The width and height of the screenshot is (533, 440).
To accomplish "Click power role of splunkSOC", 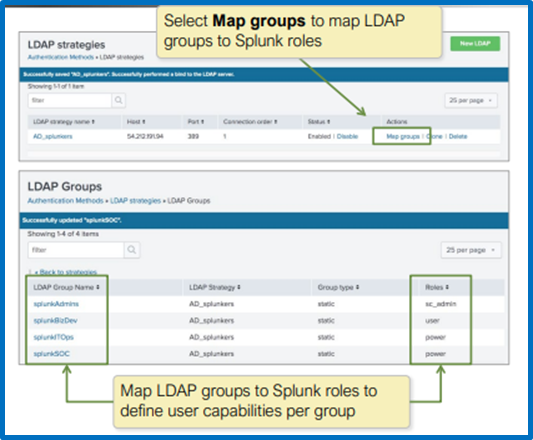I will pyautogui.click(x=435, y=354).
